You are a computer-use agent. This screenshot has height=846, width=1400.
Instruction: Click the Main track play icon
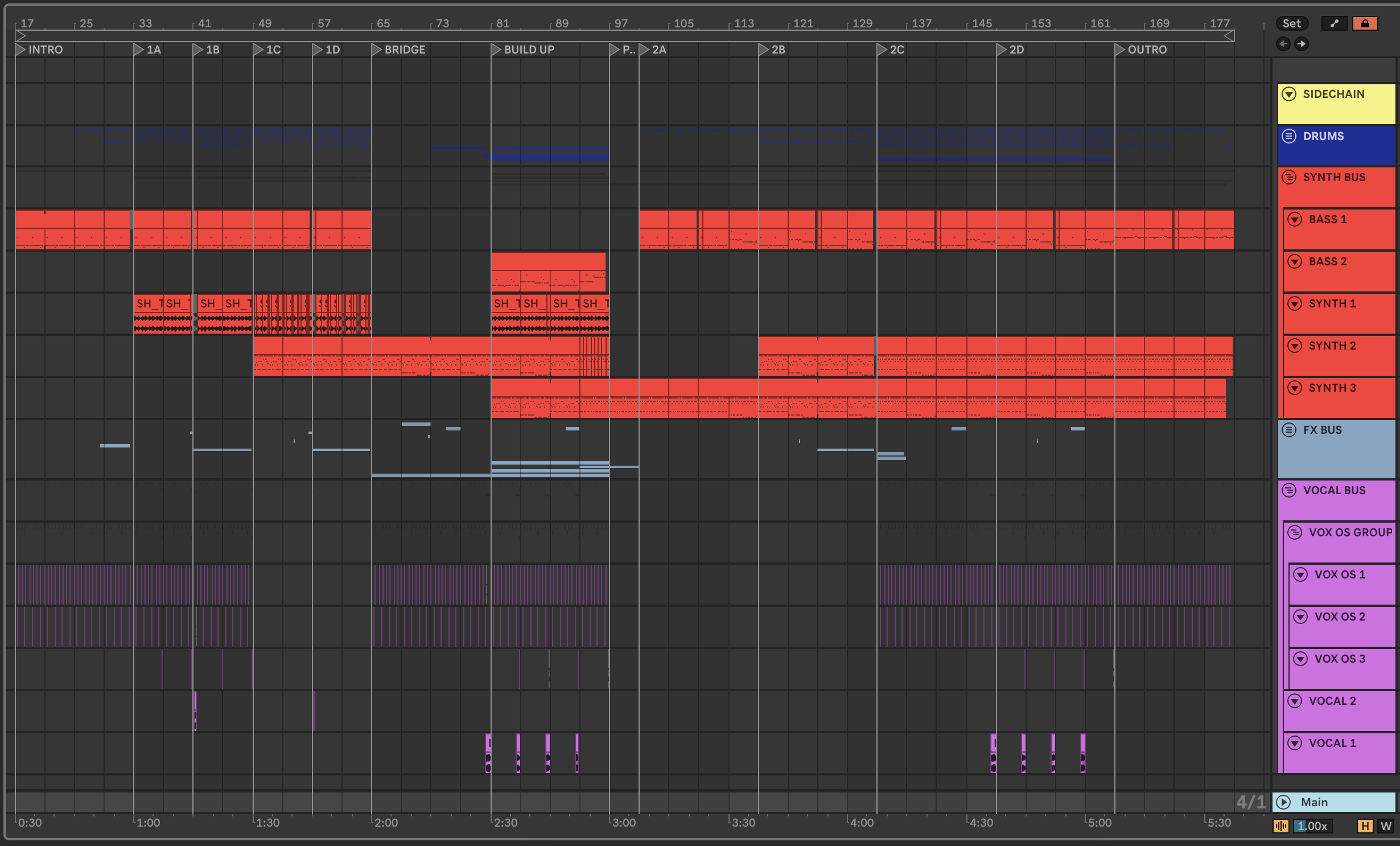click(x=1283, y=802)
